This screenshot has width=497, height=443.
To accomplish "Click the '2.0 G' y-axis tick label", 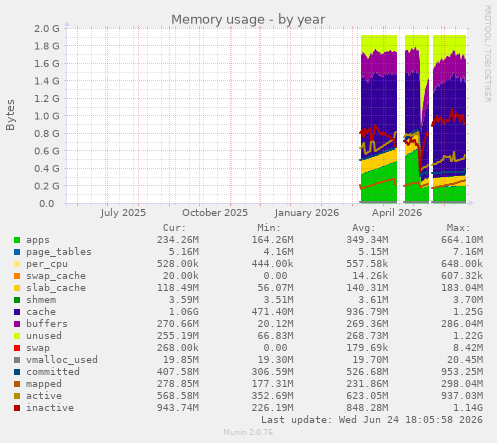I will pyautogui.click(x=47, y=28).
